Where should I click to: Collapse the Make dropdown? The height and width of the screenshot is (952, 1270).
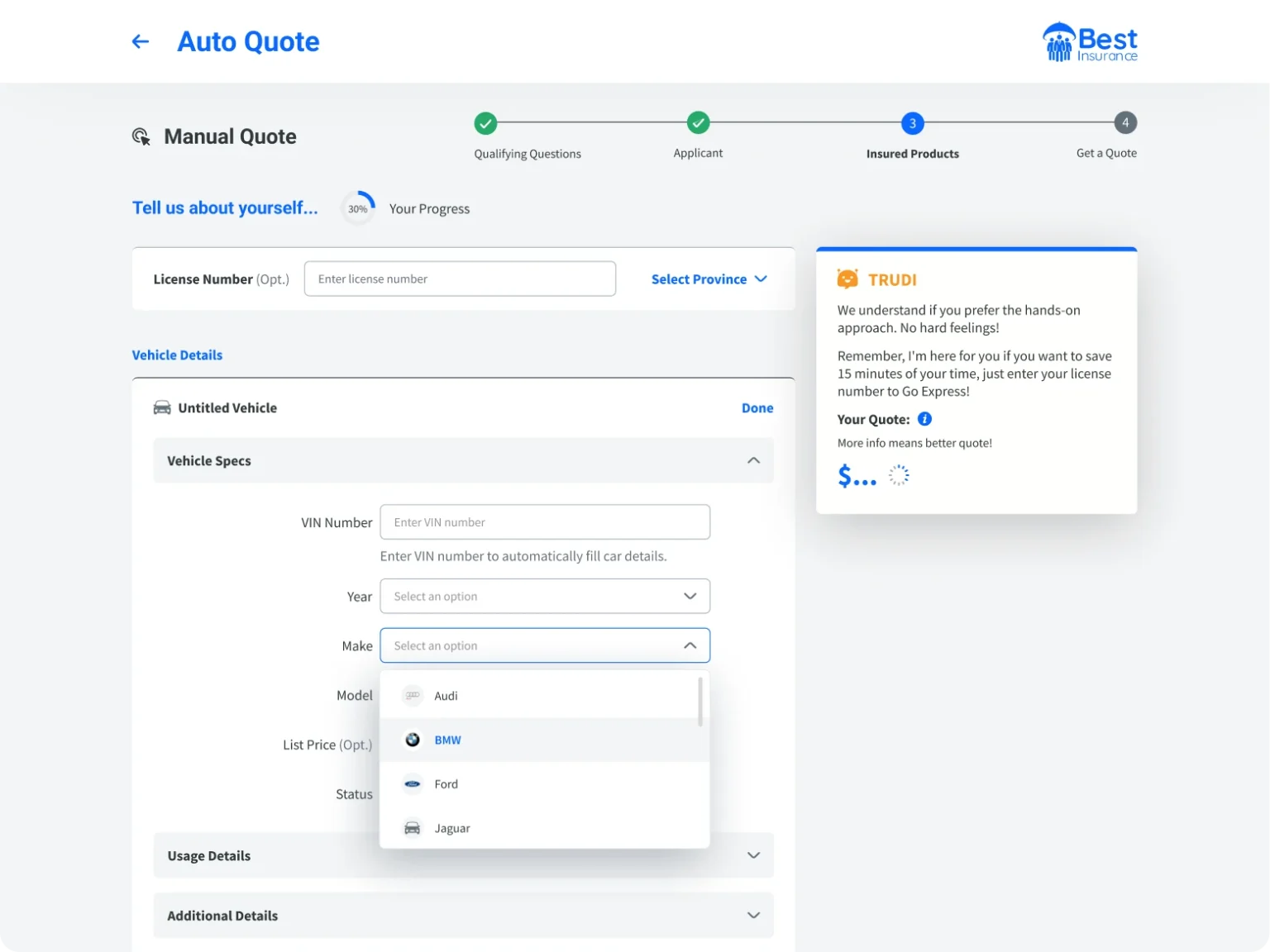(x=690, y=645)
